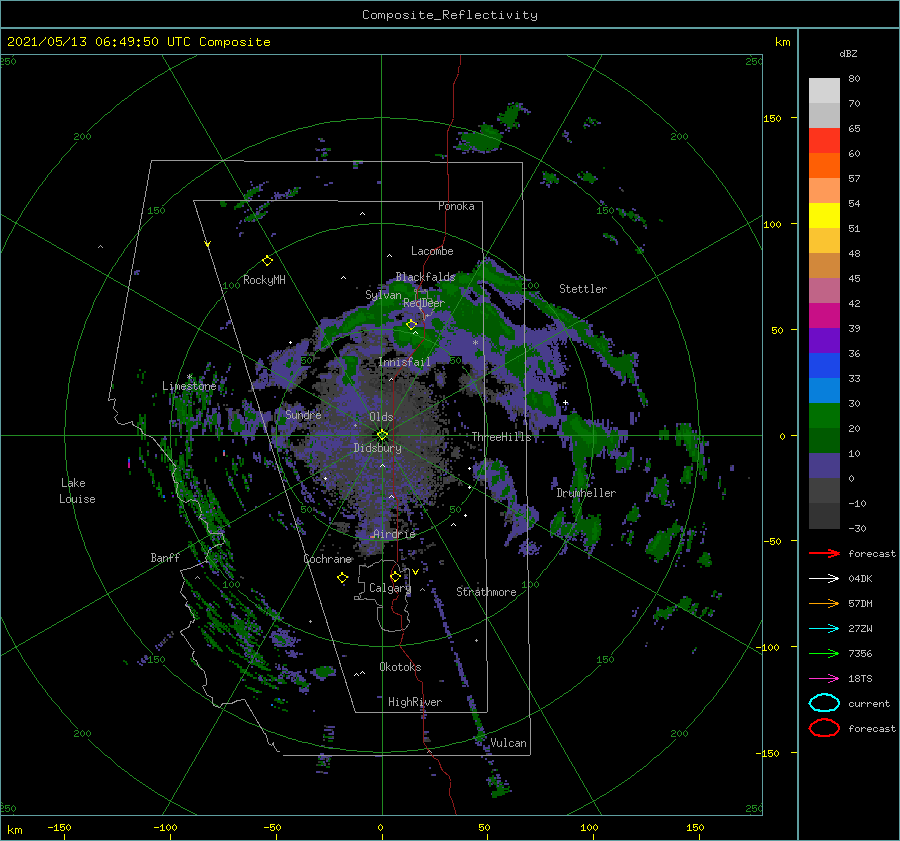The width and height of the screenshot is (900, 841).
Task: Click the current legend text
Action: click(869, 703)
